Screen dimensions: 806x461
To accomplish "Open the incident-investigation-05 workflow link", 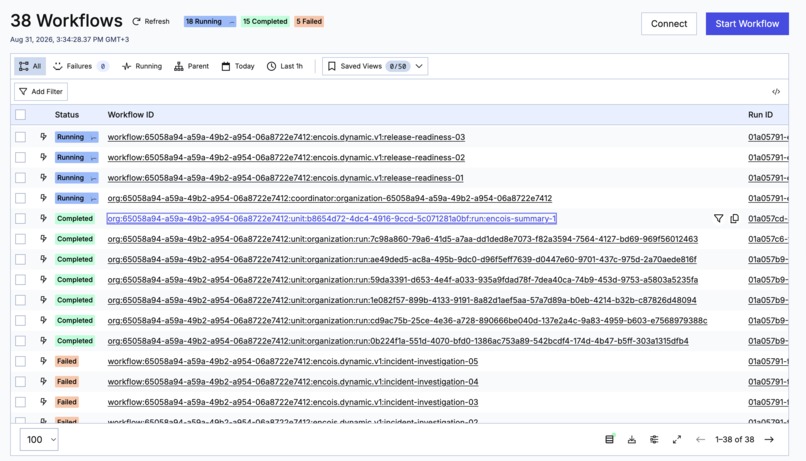I will (292, 361).
